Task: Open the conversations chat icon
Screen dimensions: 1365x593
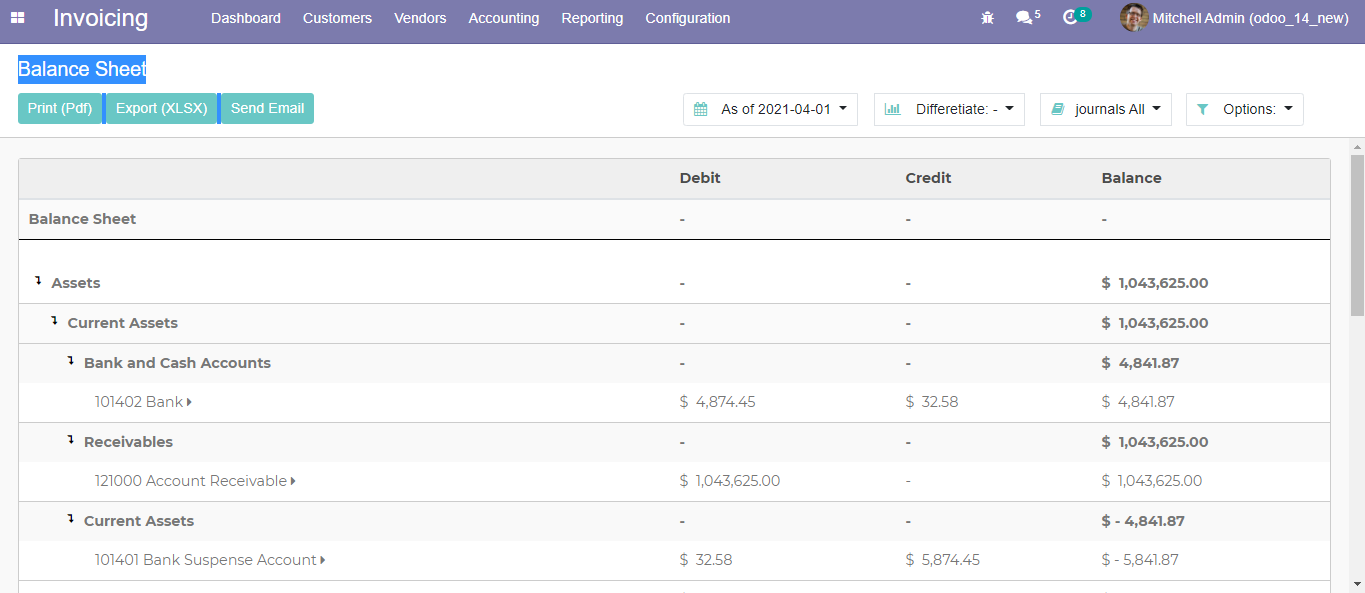Action: point(1024,18)
